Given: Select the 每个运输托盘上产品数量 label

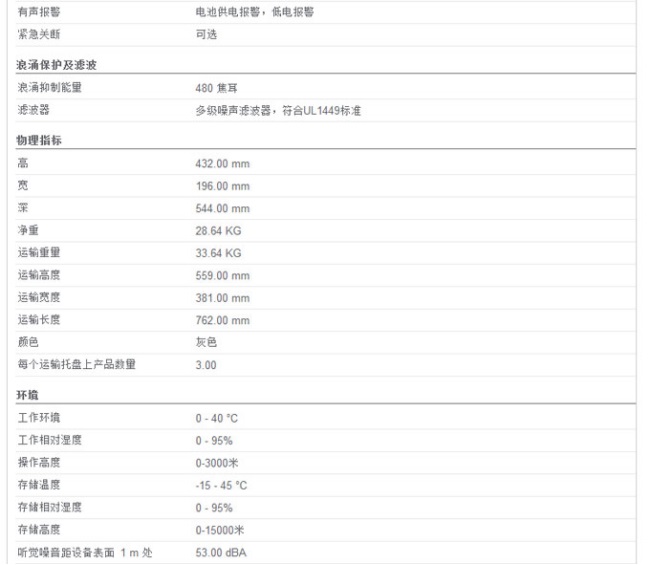Looking at the screenshot, I should pyautogui.click(x=76, y=364).
